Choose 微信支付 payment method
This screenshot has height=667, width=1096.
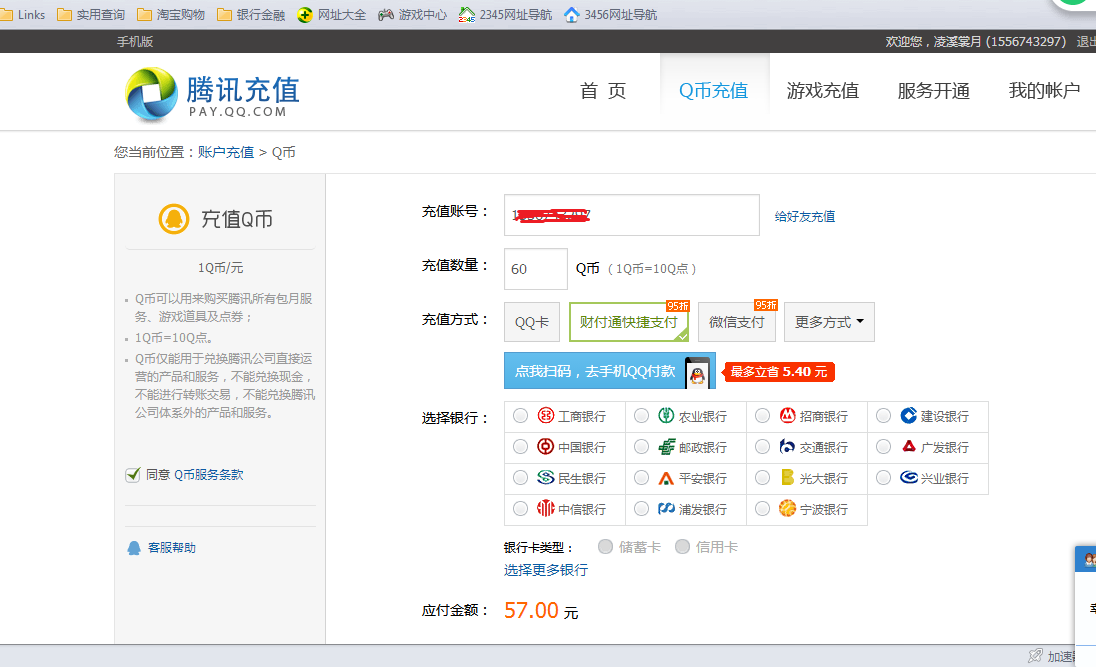737,322
